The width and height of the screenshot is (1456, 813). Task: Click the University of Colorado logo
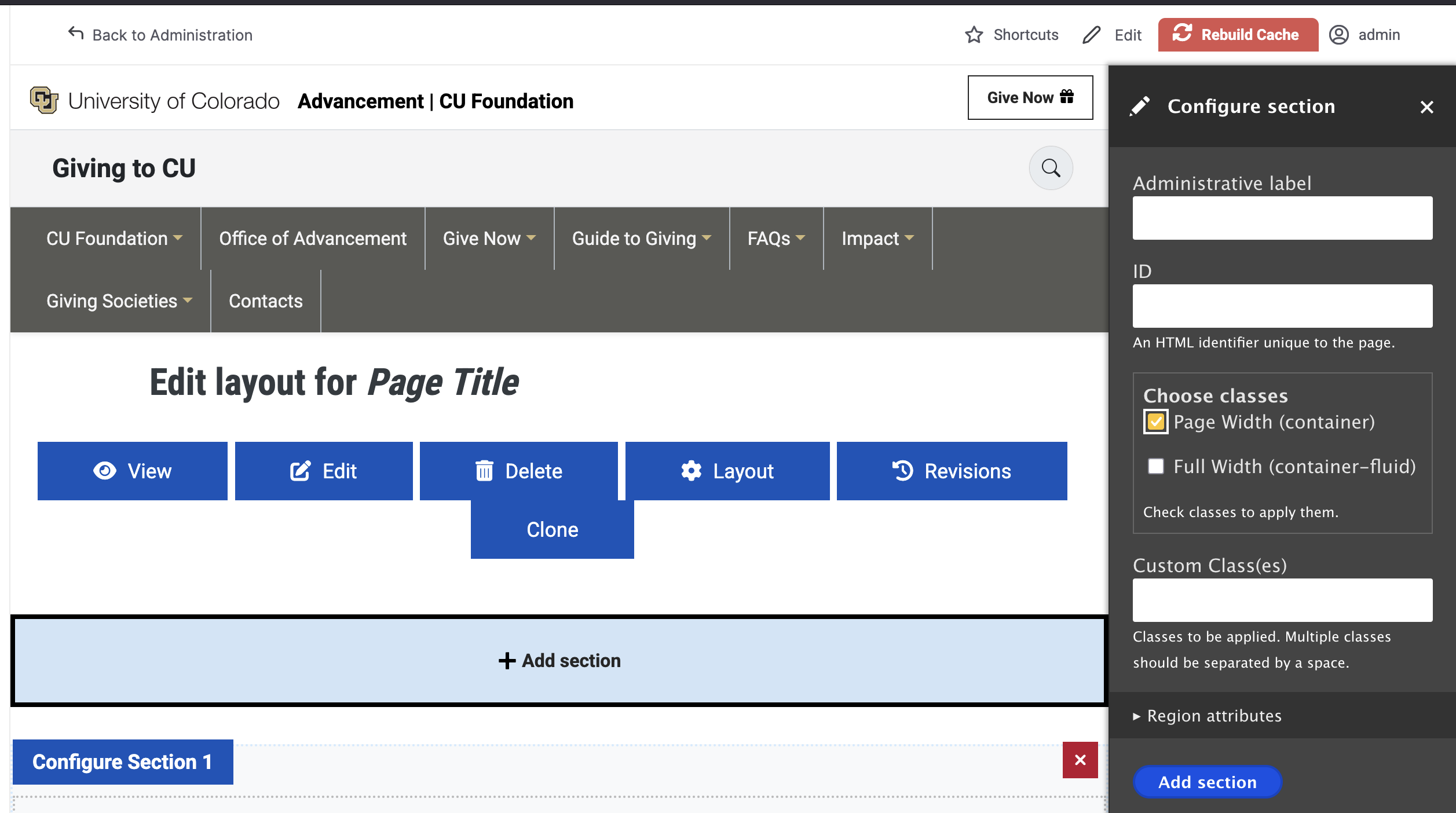pyautogui.click(x=44, y=101)
